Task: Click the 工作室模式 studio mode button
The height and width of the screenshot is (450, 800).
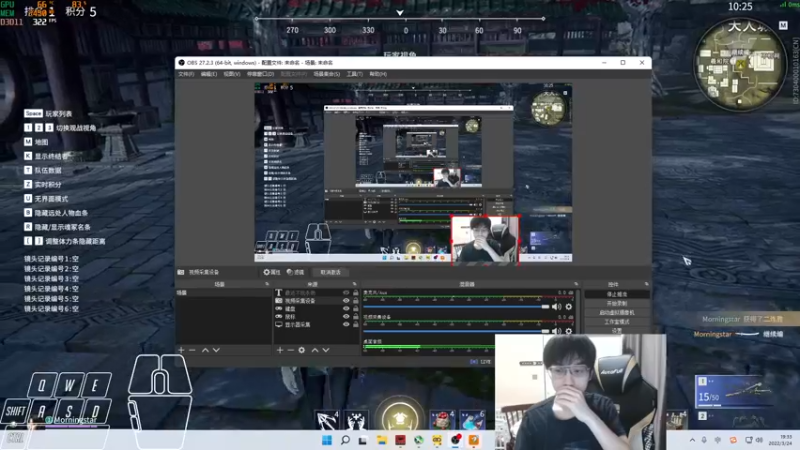Action: 617,322
